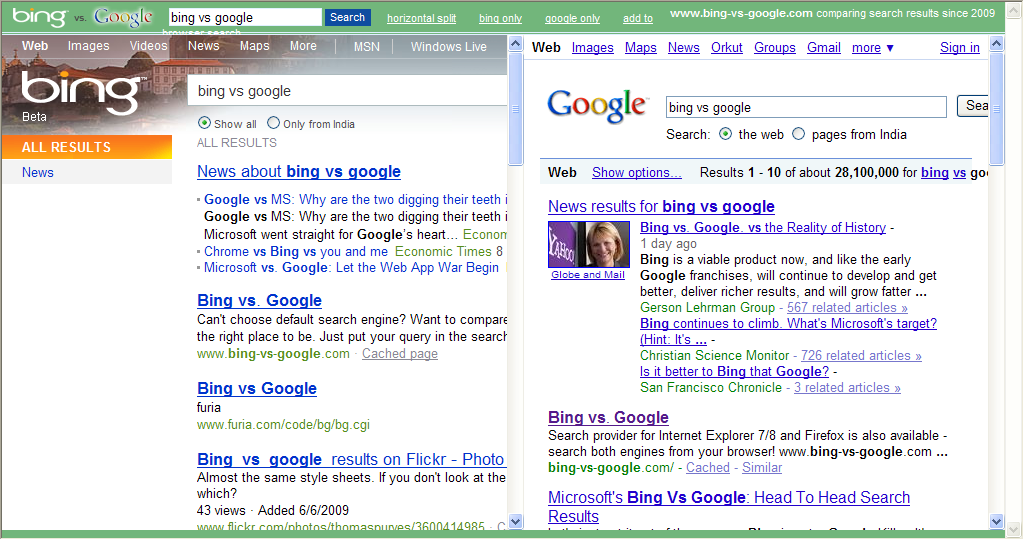Viewport: 1024px width, 540px height.
Task: Open Bing result from furia.com
Action: pos(257,389)
